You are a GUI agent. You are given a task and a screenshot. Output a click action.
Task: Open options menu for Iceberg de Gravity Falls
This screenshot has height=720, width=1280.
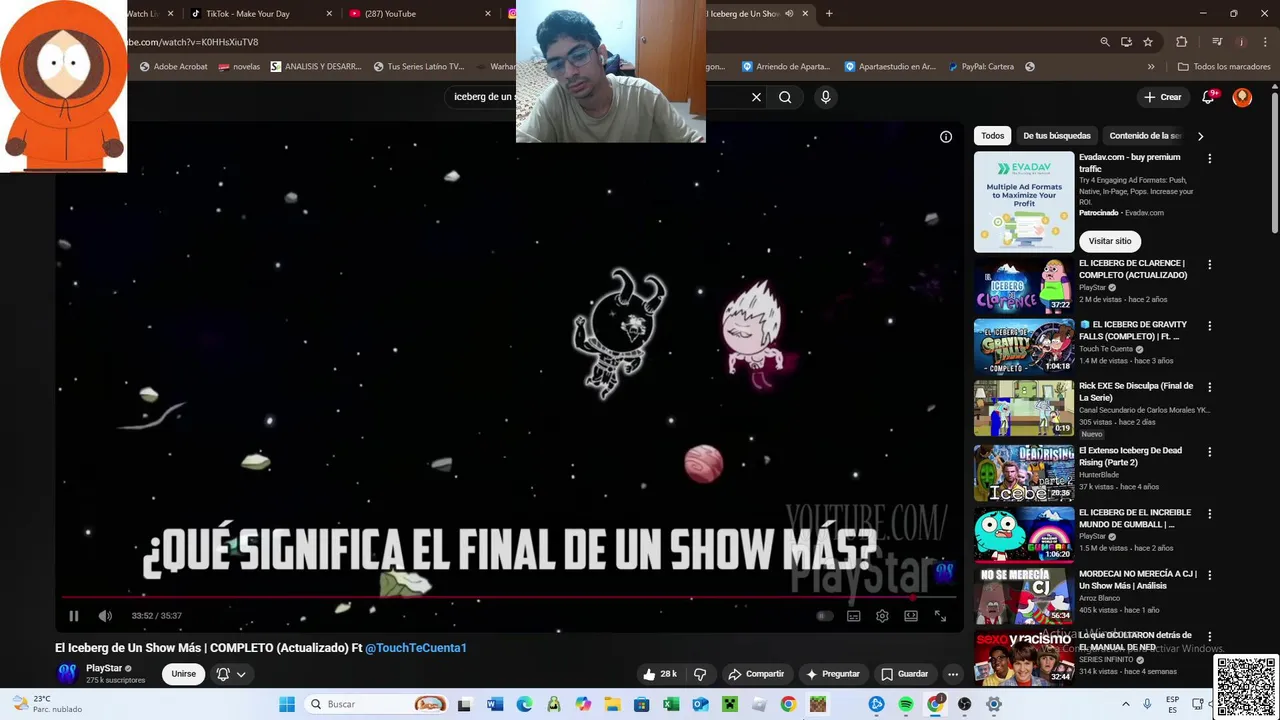[1209, 326]
